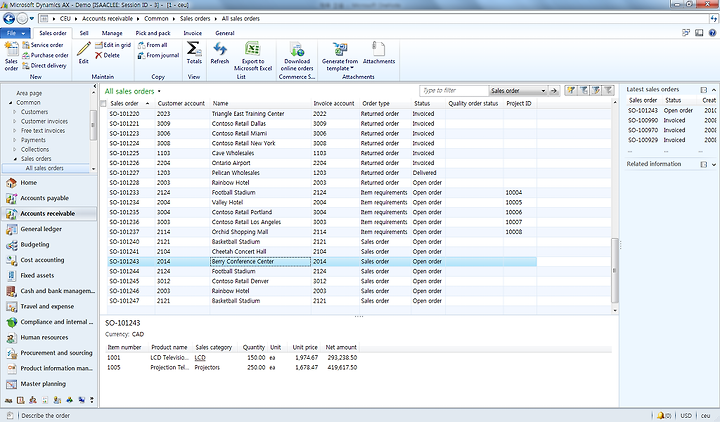
Task: Click the CEU breadcrumb segment
Action: [x=65, y=19]
